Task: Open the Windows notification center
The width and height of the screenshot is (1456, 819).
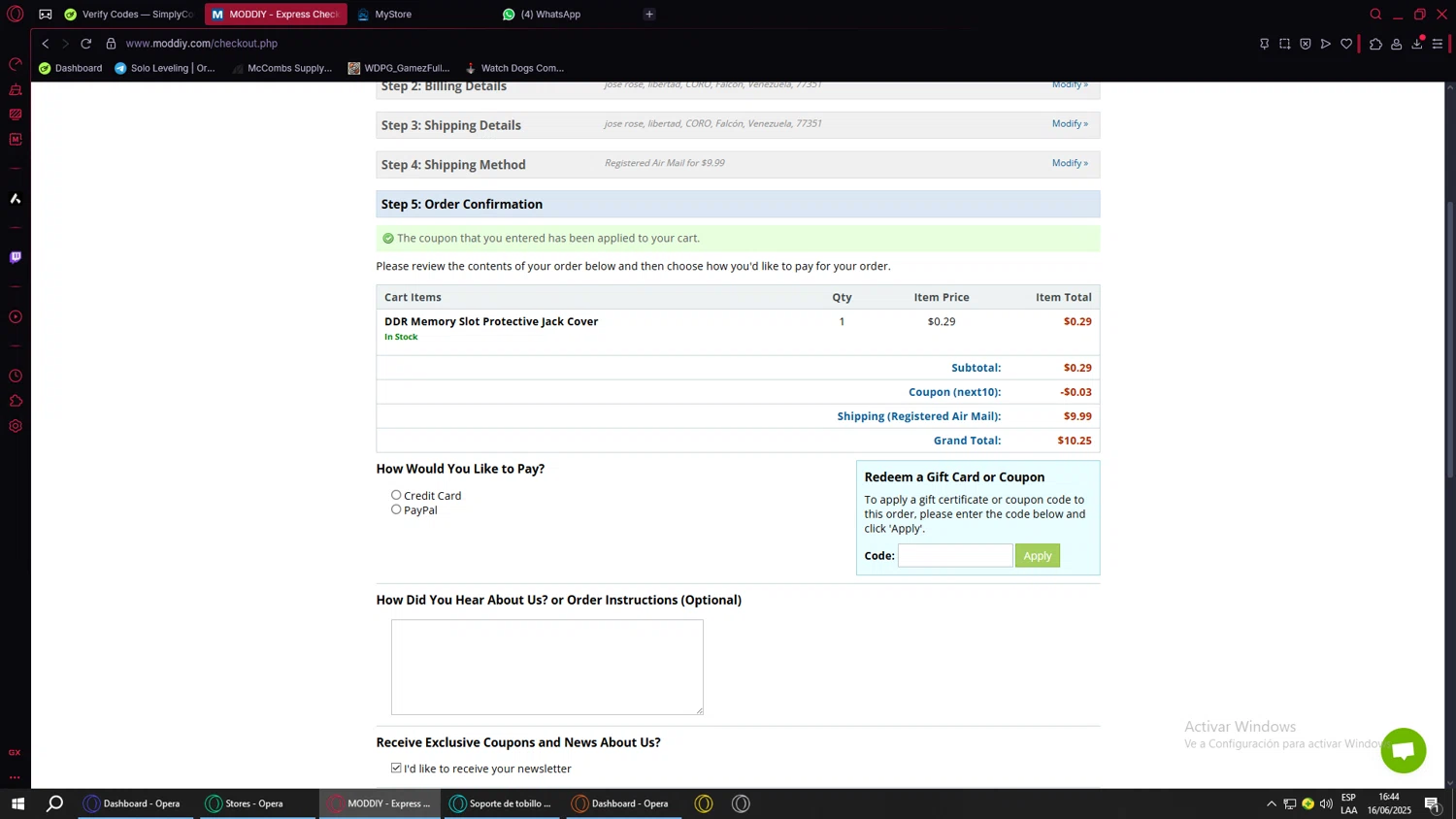Action: 1433,803
